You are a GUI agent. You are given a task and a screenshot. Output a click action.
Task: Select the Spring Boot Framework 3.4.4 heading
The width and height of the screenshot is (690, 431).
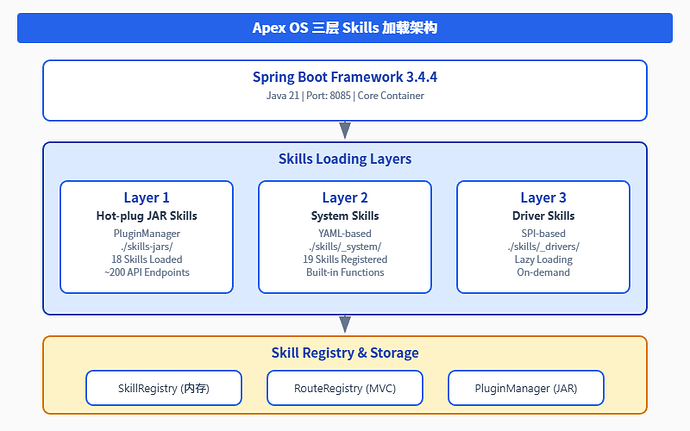tap(345, 77)
